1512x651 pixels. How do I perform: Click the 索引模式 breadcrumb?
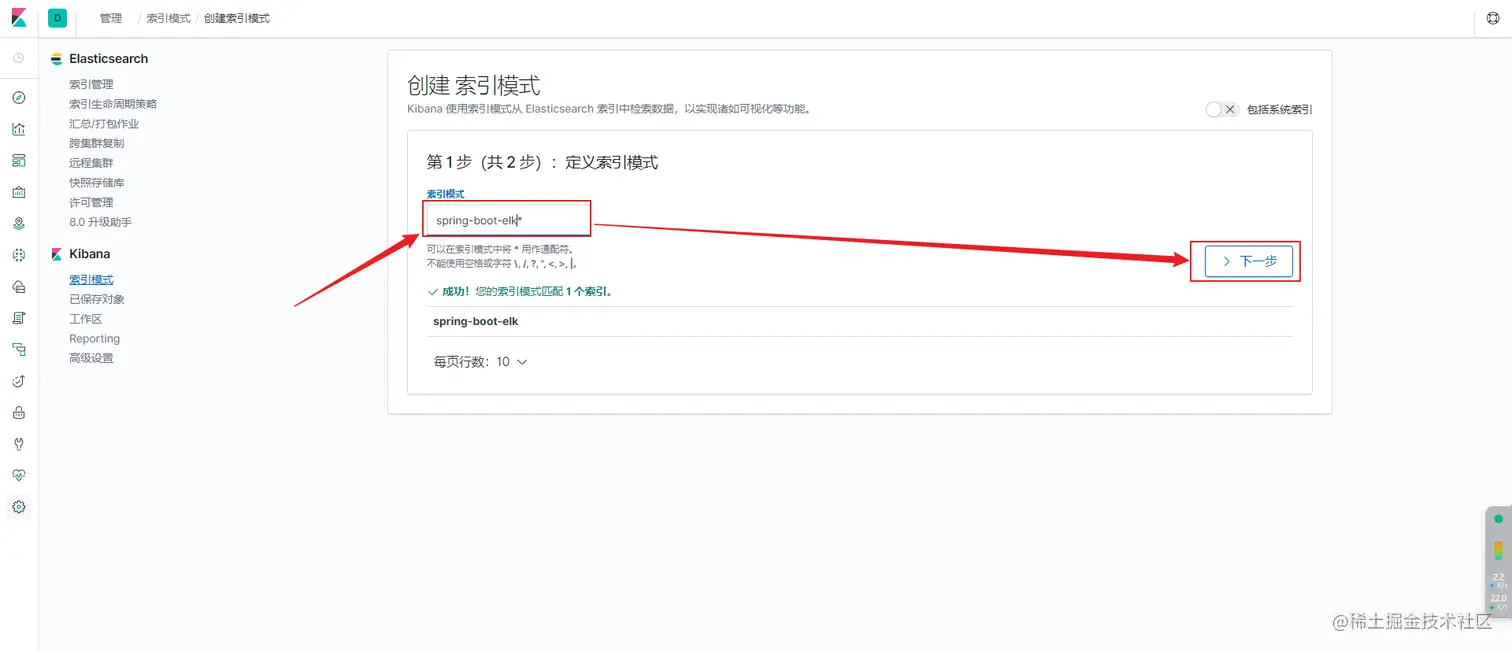168,19
